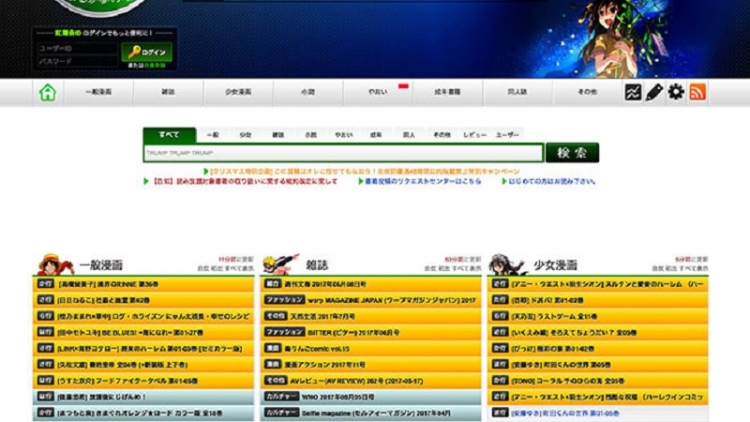Select the すべて search tab

[x=169, y=135]
